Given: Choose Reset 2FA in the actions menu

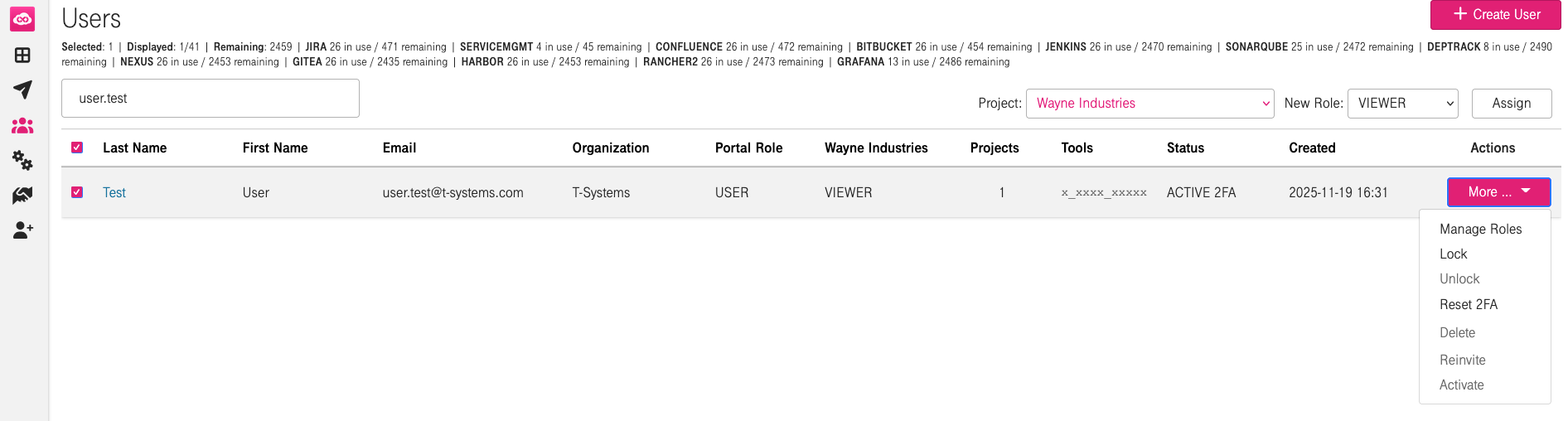Looking at the screenshot, I should (1468, 305).
